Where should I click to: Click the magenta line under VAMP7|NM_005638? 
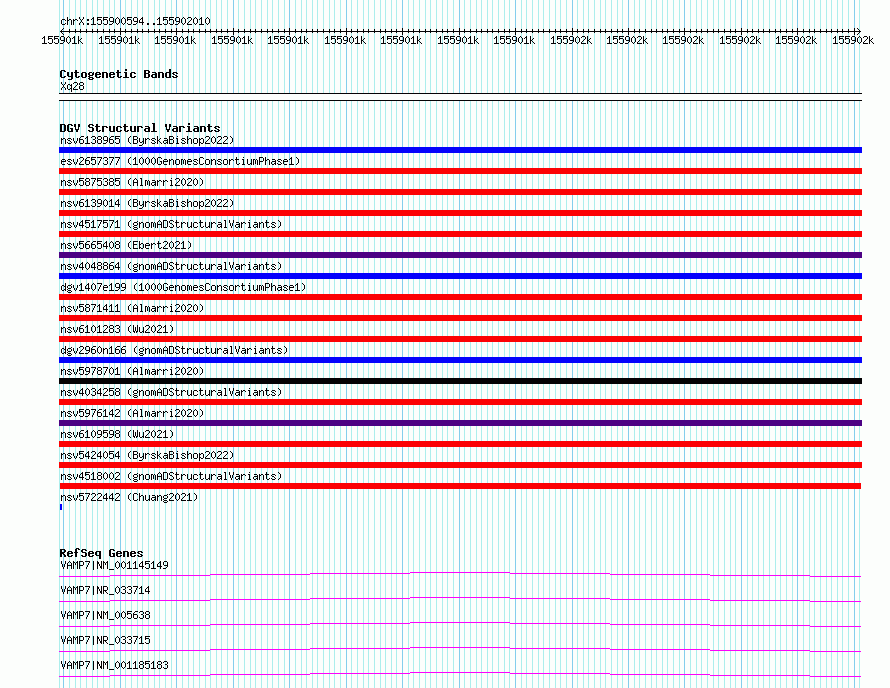tap(460, 624)
